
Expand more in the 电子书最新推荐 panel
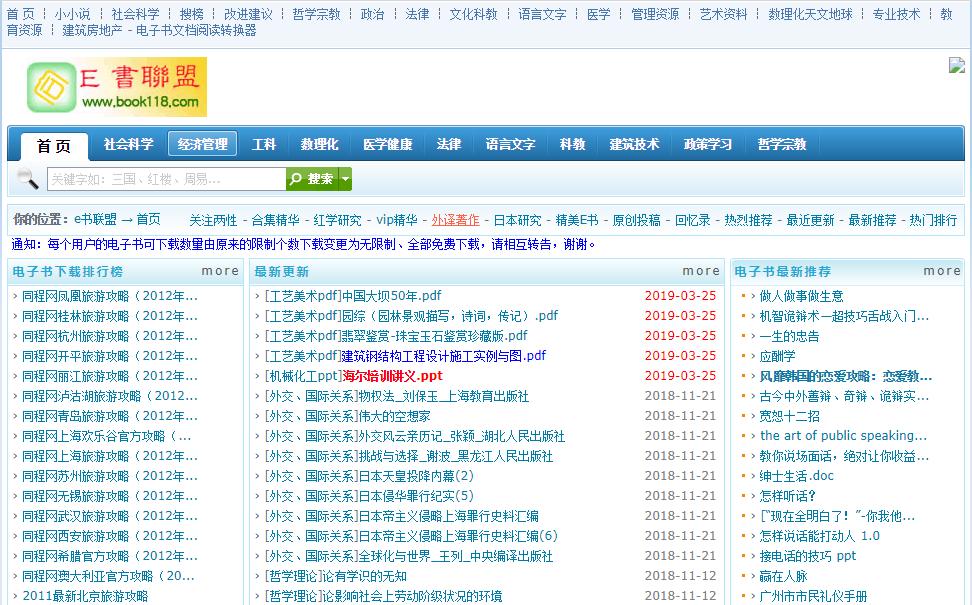[x=942, y=270]
